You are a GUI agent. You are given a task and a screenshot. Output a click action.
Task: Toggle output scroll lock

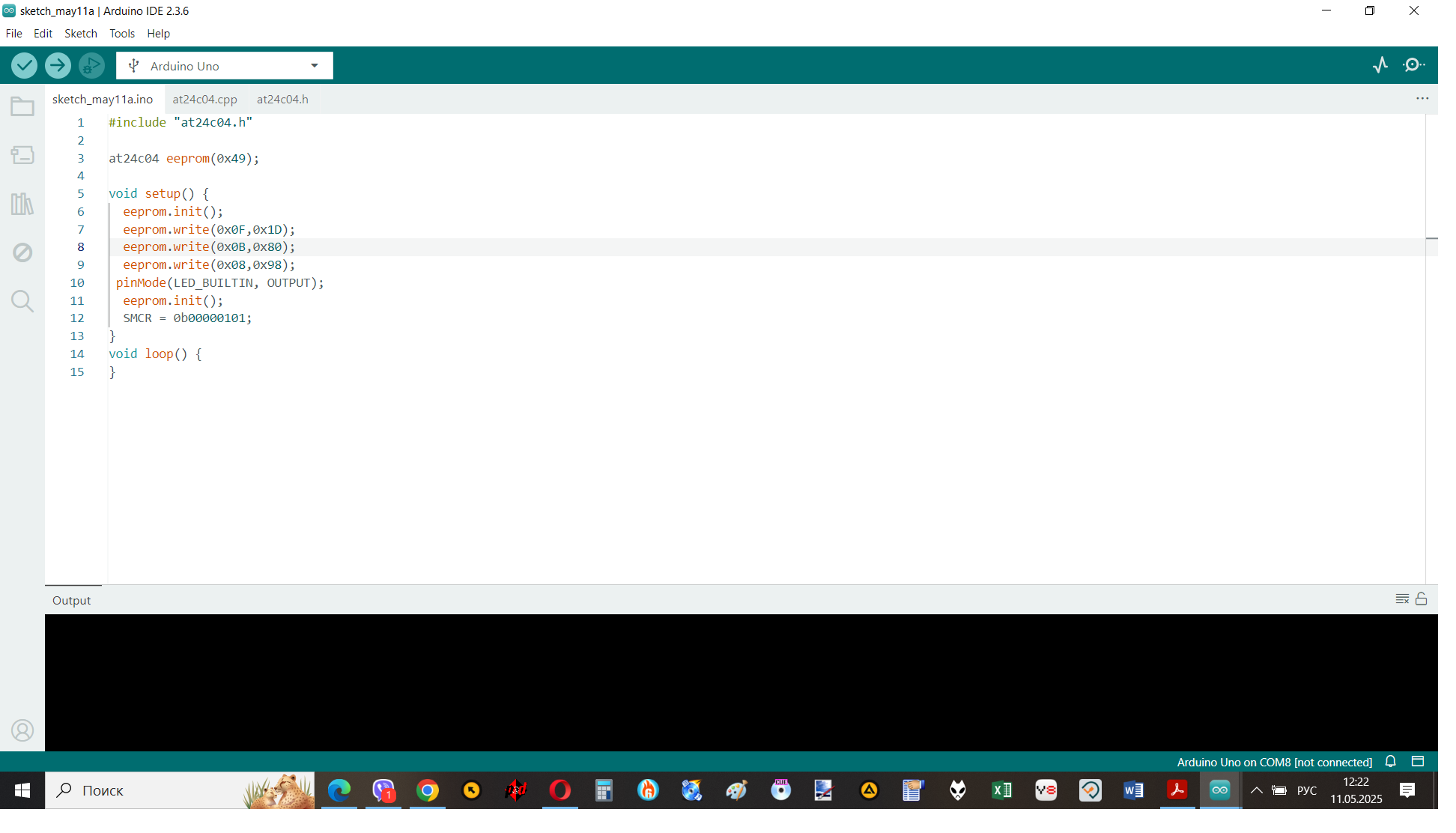1422,599
